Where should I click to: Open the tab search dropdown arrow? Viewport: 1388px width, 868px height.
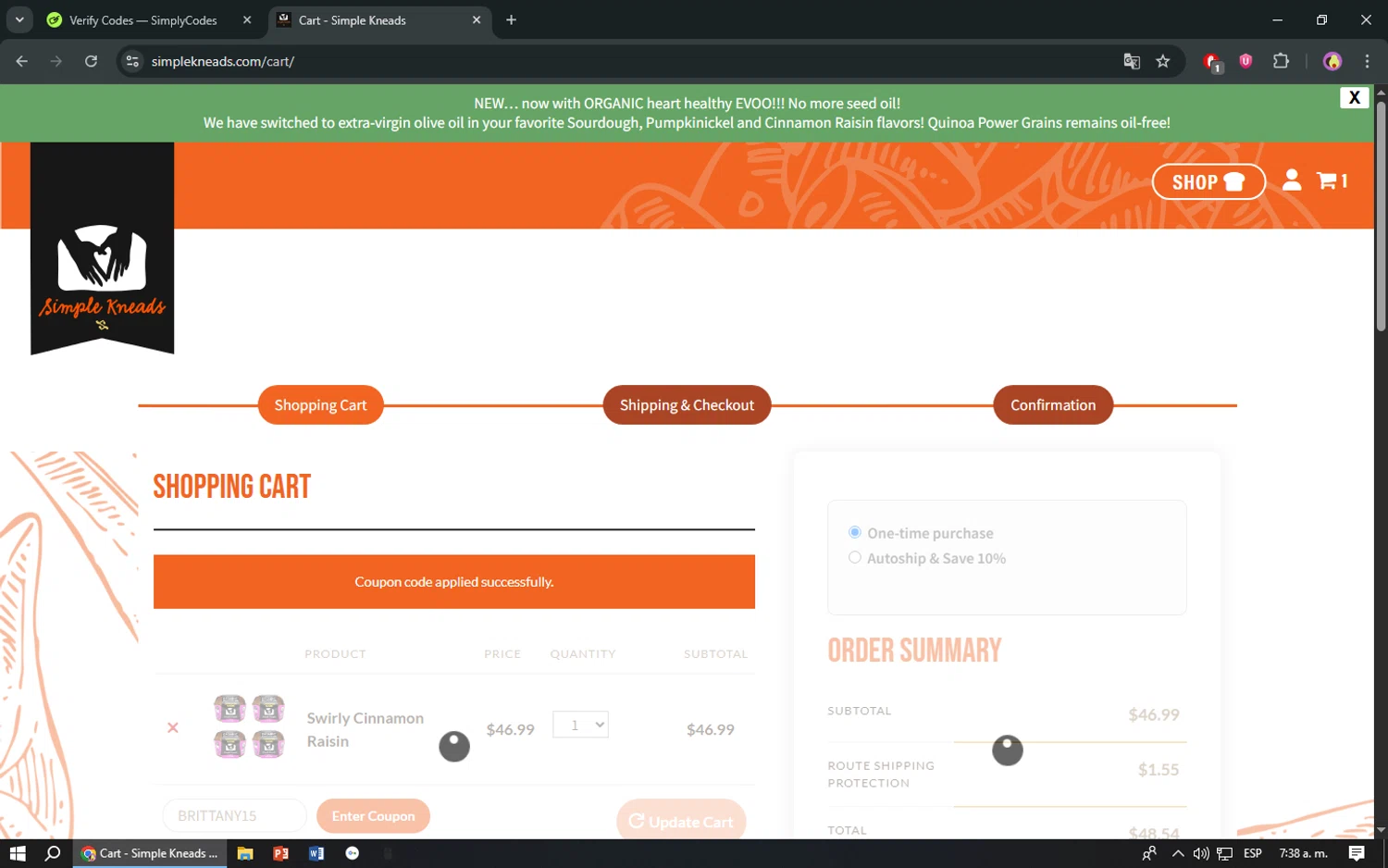click(19, 19)
